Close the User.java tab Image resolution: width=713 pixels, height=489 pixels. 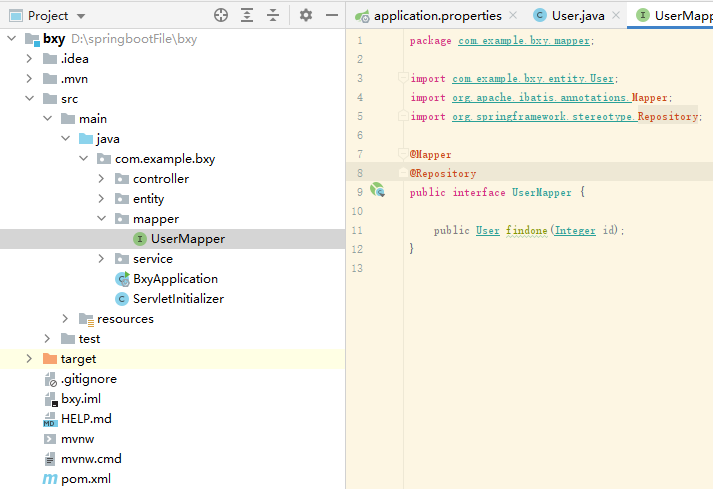(x=616, y=15)
